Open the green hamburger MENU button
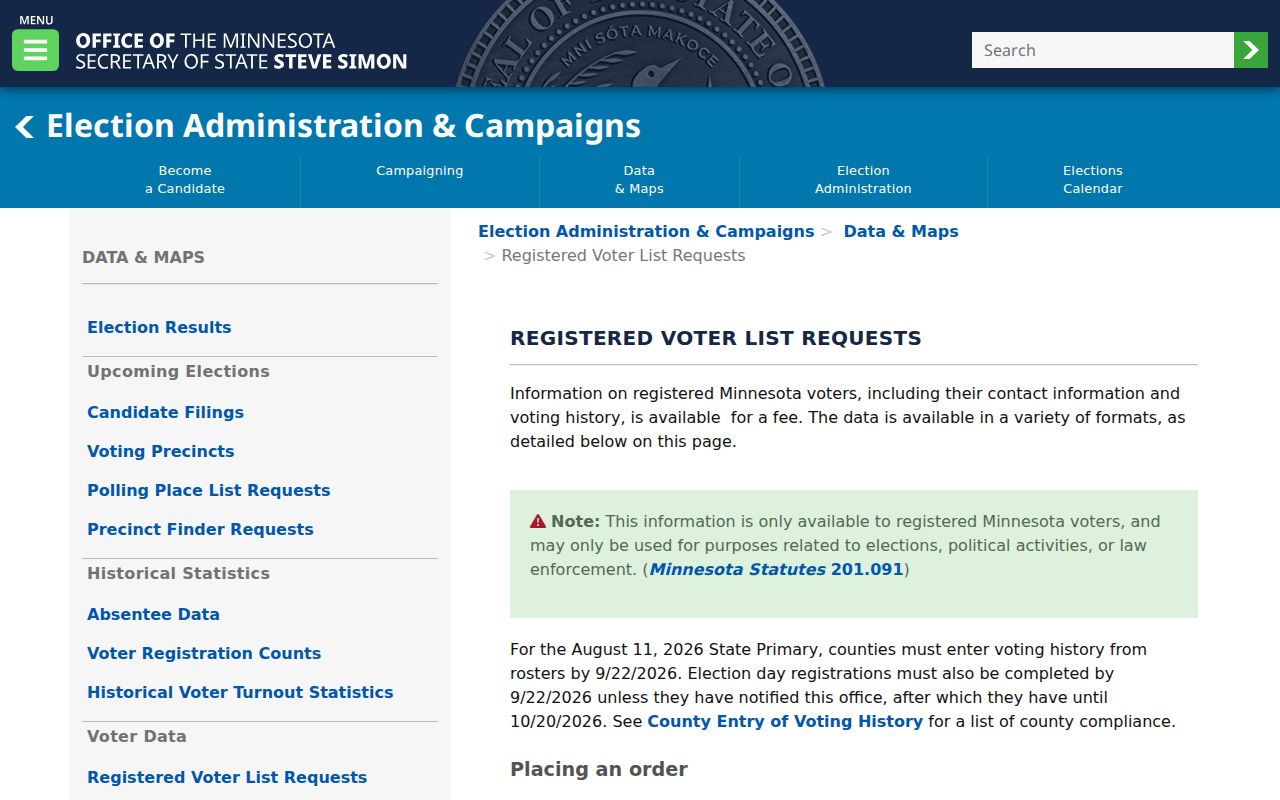Viewport: 1280px width, 800px height. coord(35,50)
